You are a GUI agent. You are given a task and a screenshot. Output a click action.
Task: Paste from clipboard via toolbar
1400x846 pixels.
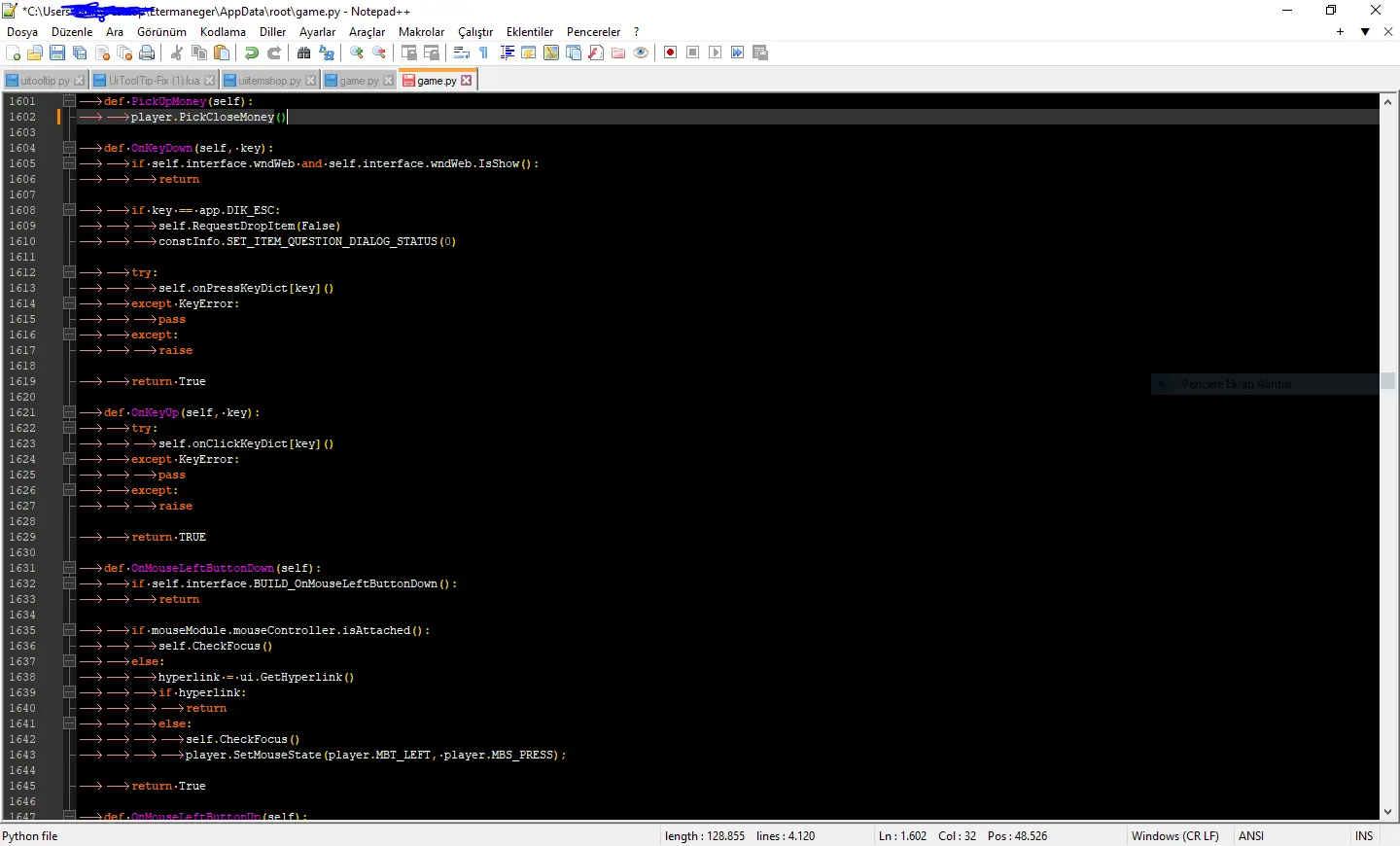[x=221, y=53]
